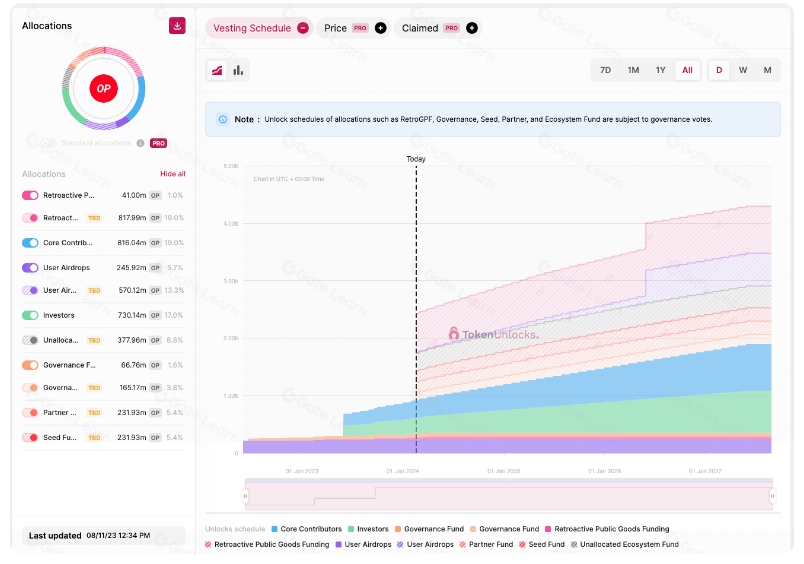Click the left range slider handle

coord(245,496)
